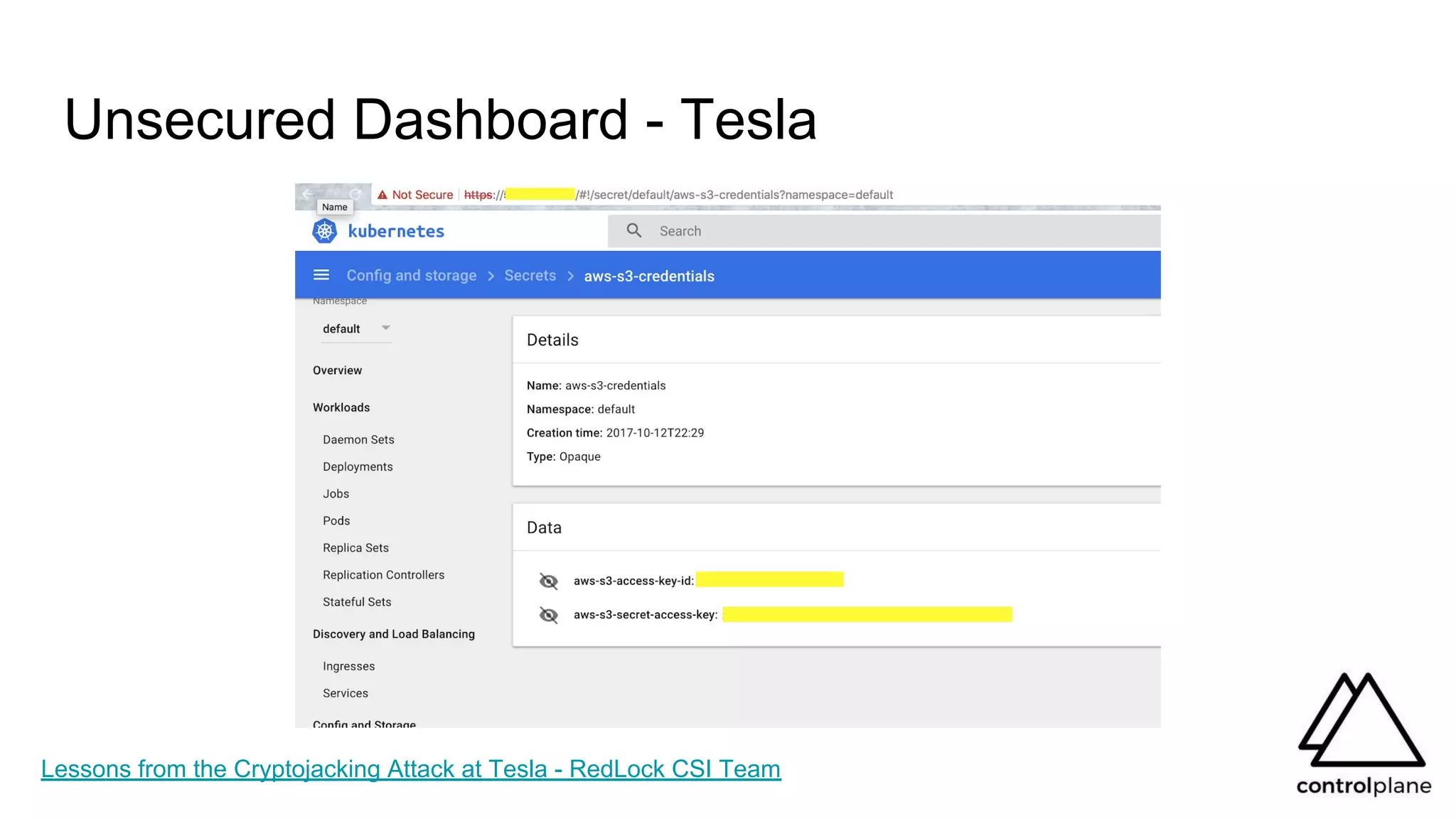Open the Overview sidebar item
The height and width of the screenshot is (819, 1456).
point(337,370)
